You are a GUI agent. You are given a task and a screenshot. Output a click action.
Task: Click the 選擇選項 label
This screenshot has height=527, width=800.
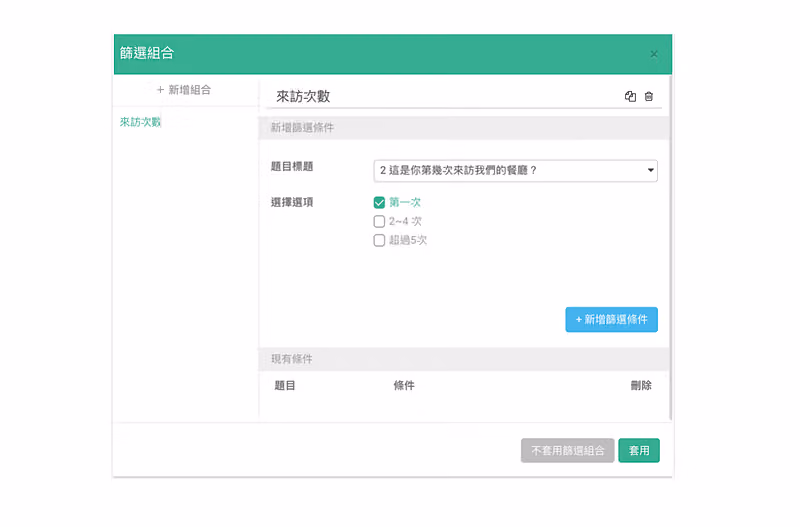(292, 203)
